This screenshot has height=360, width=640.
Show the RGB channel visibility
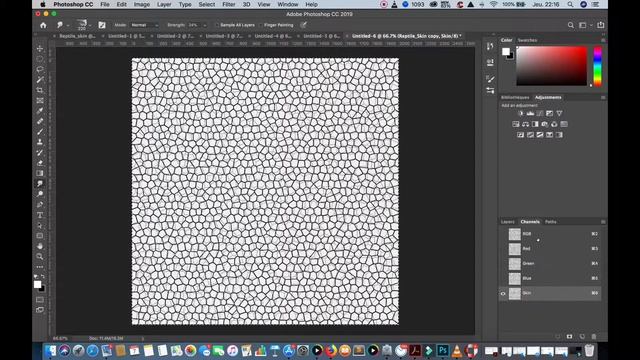(x=503, y=234)
